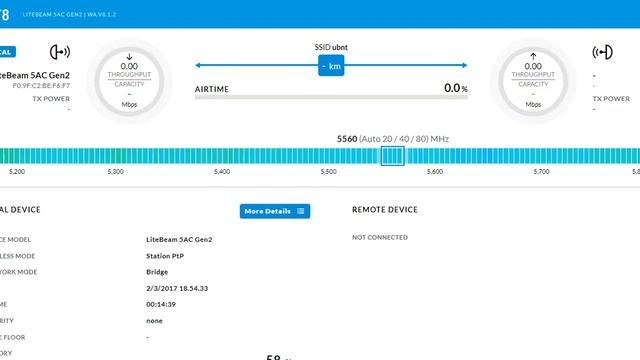The width and height of the screenshot is (640, 360).
Task: Click the SSID ubnt label
Action: click(331, 47)
